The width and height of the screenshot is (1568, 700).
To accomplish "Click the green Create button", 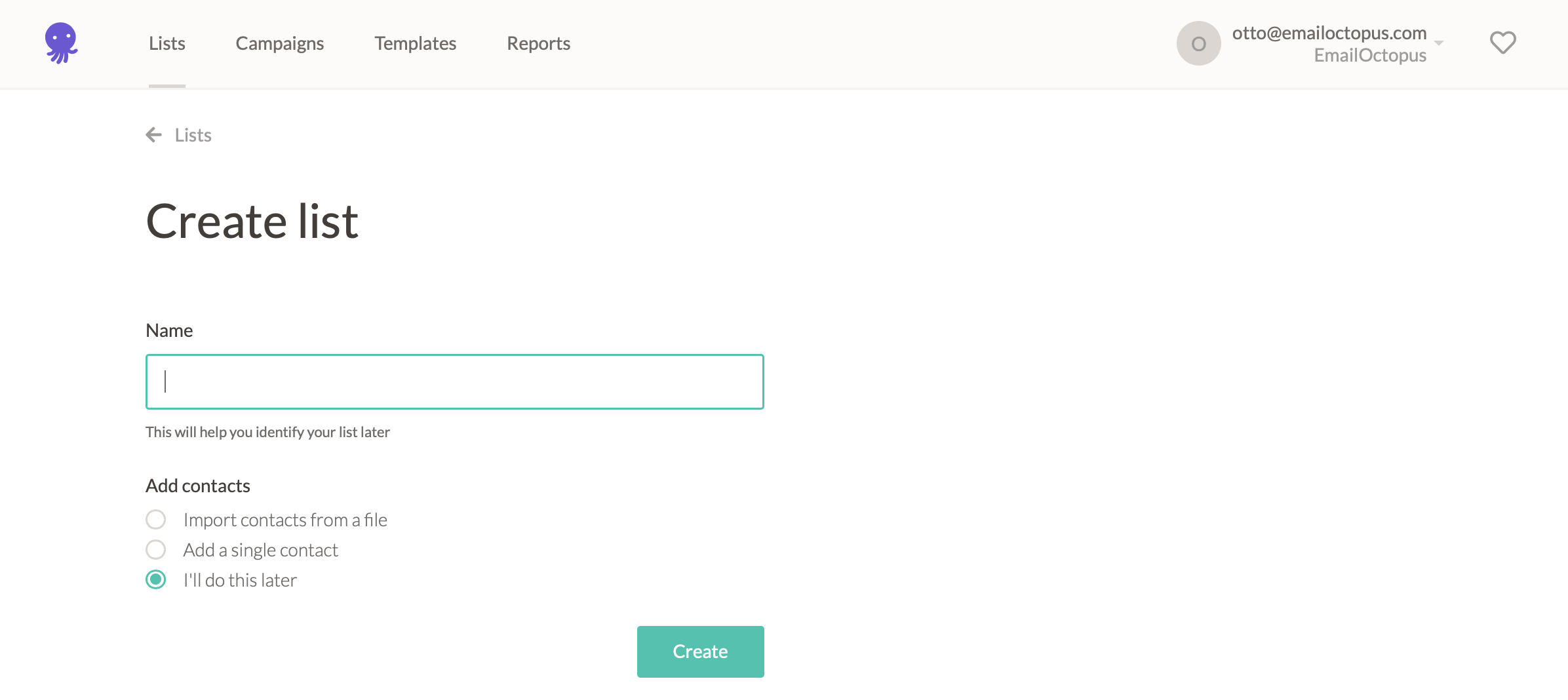I will 700,651.
